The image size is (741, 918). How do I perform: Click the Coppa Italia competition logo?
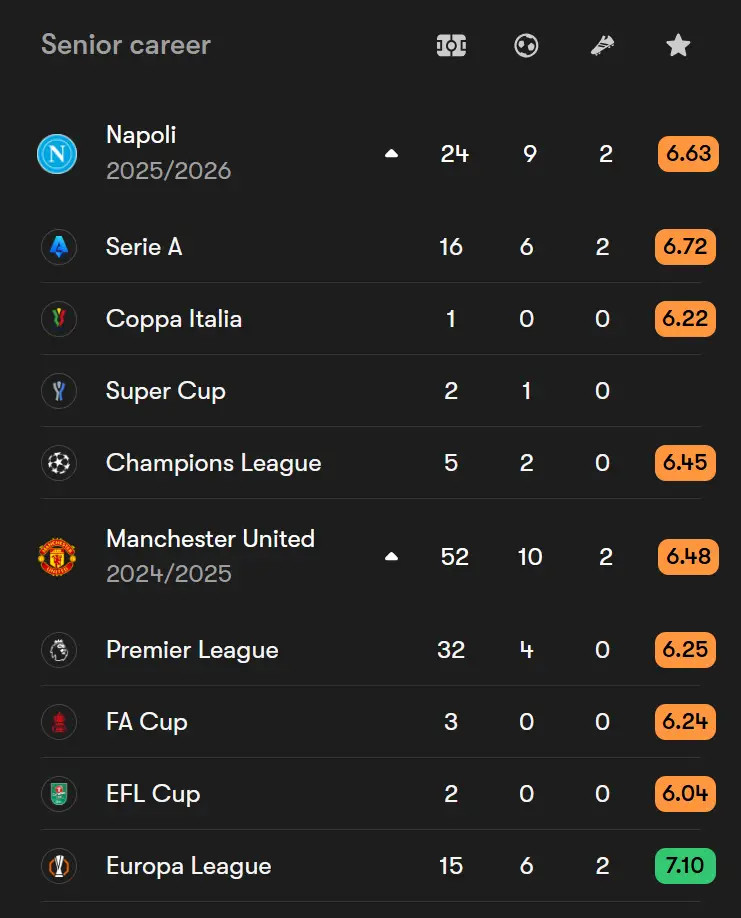point(59,319)
